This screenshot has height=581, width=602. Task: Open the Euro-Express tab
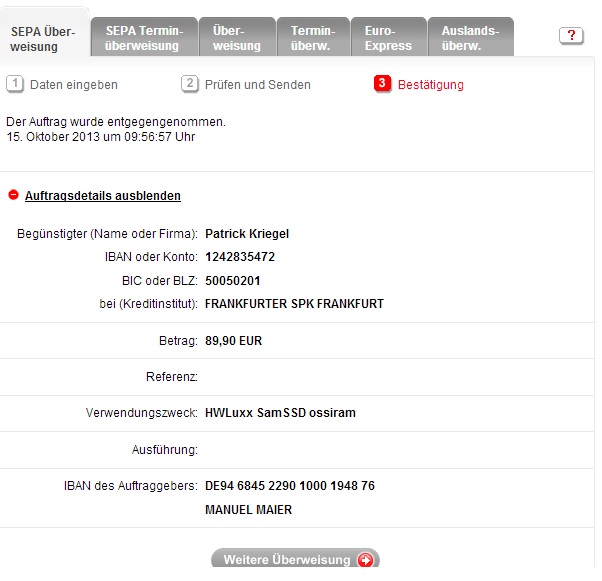click(387, 38)
